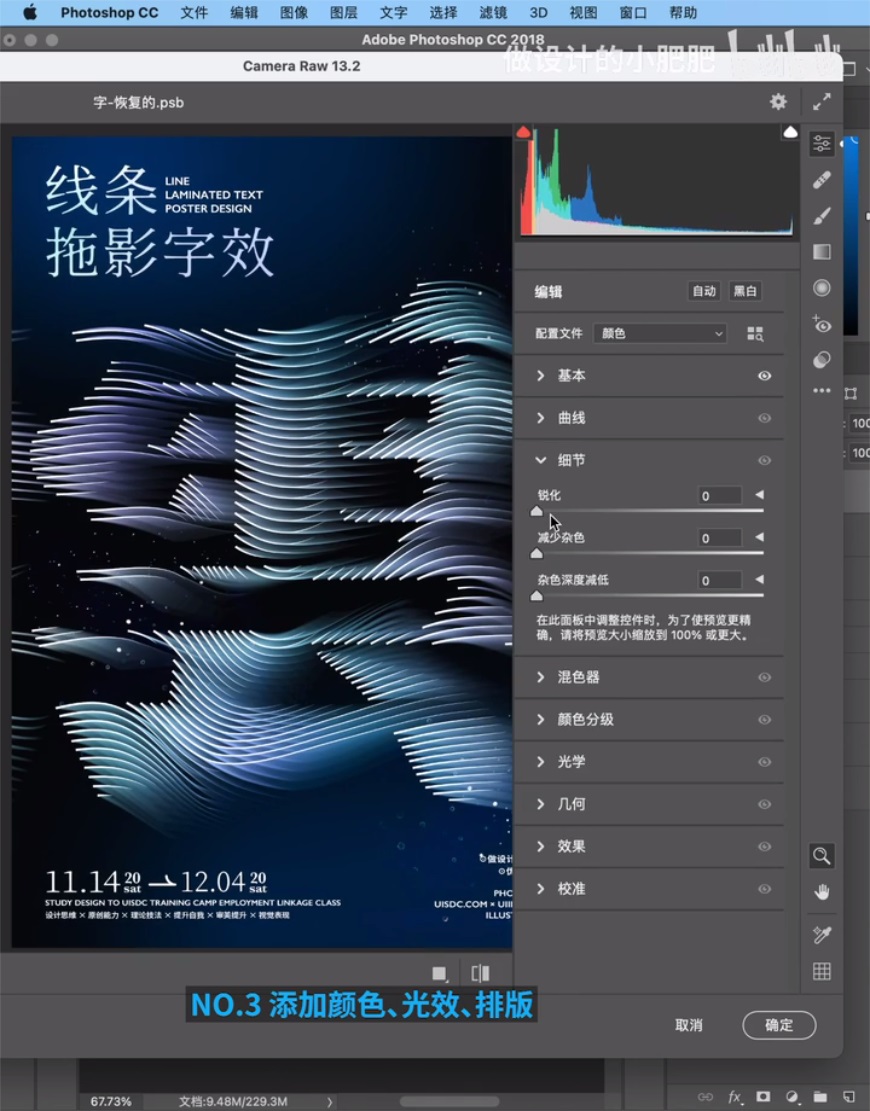Open the 图层 menu

pos(344,13)
